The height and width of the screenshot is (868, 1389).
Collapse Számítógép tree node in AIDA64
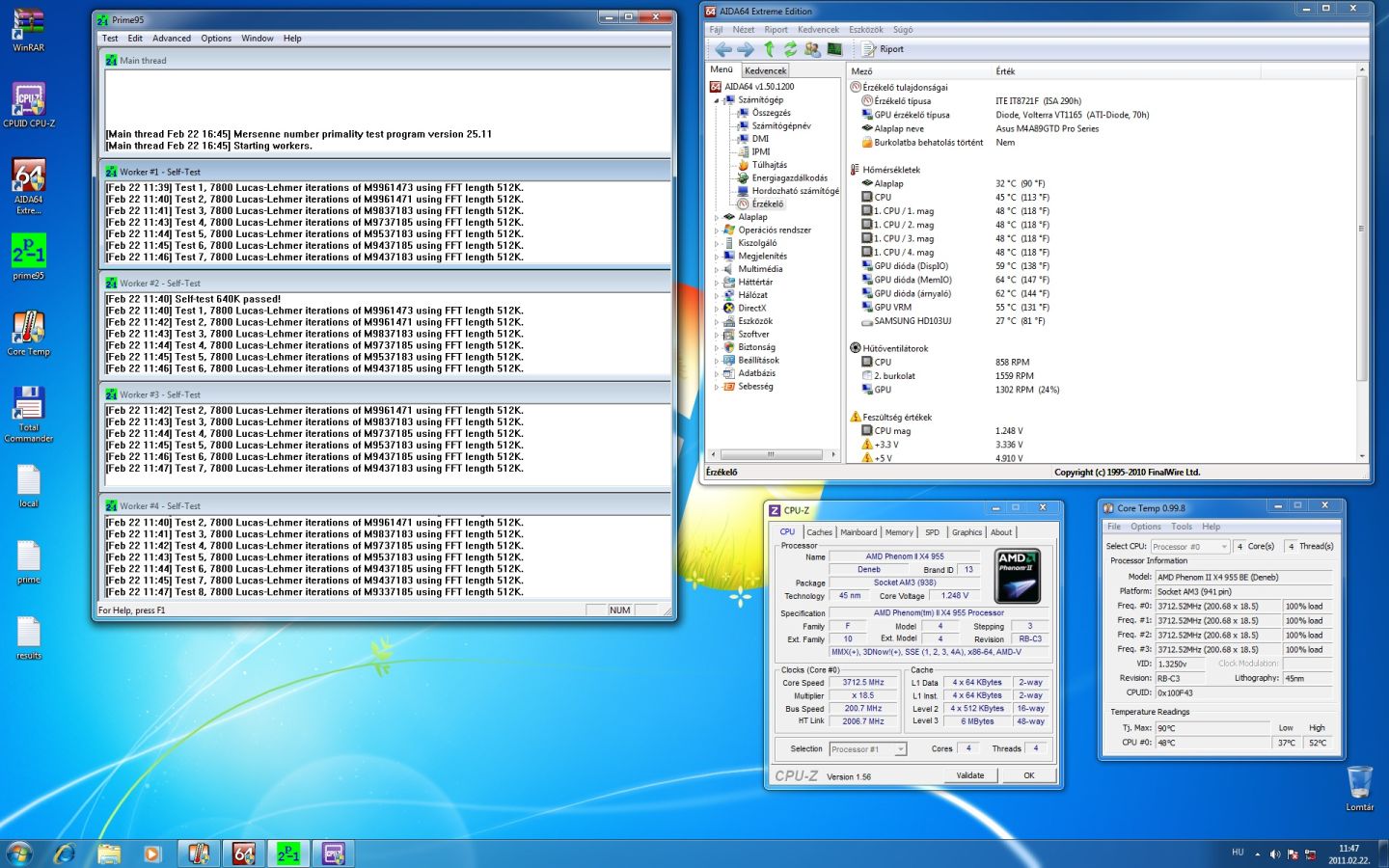pos(717,100)
